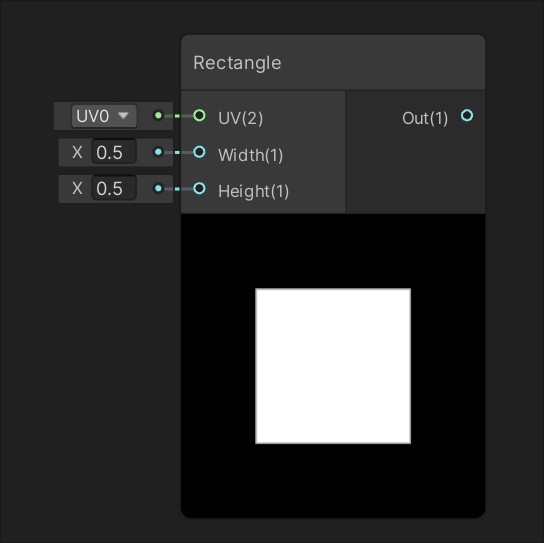The height and width of the screenshot is (543, 544).
Task: Click the Height(1) port label
Action: tap(254, 192)
